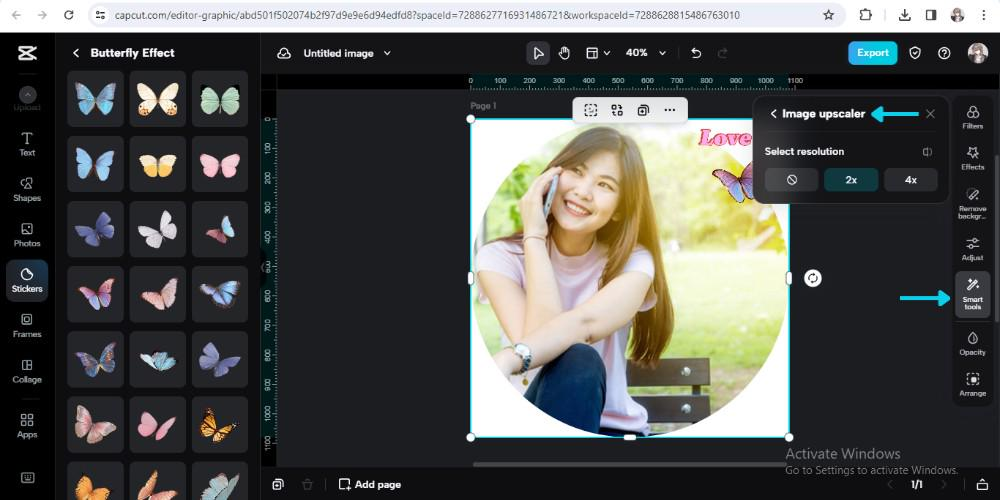Viewport: 1000px width, 500px height.
Task: Open the Effects tool
Action: [x=973, y=158]
